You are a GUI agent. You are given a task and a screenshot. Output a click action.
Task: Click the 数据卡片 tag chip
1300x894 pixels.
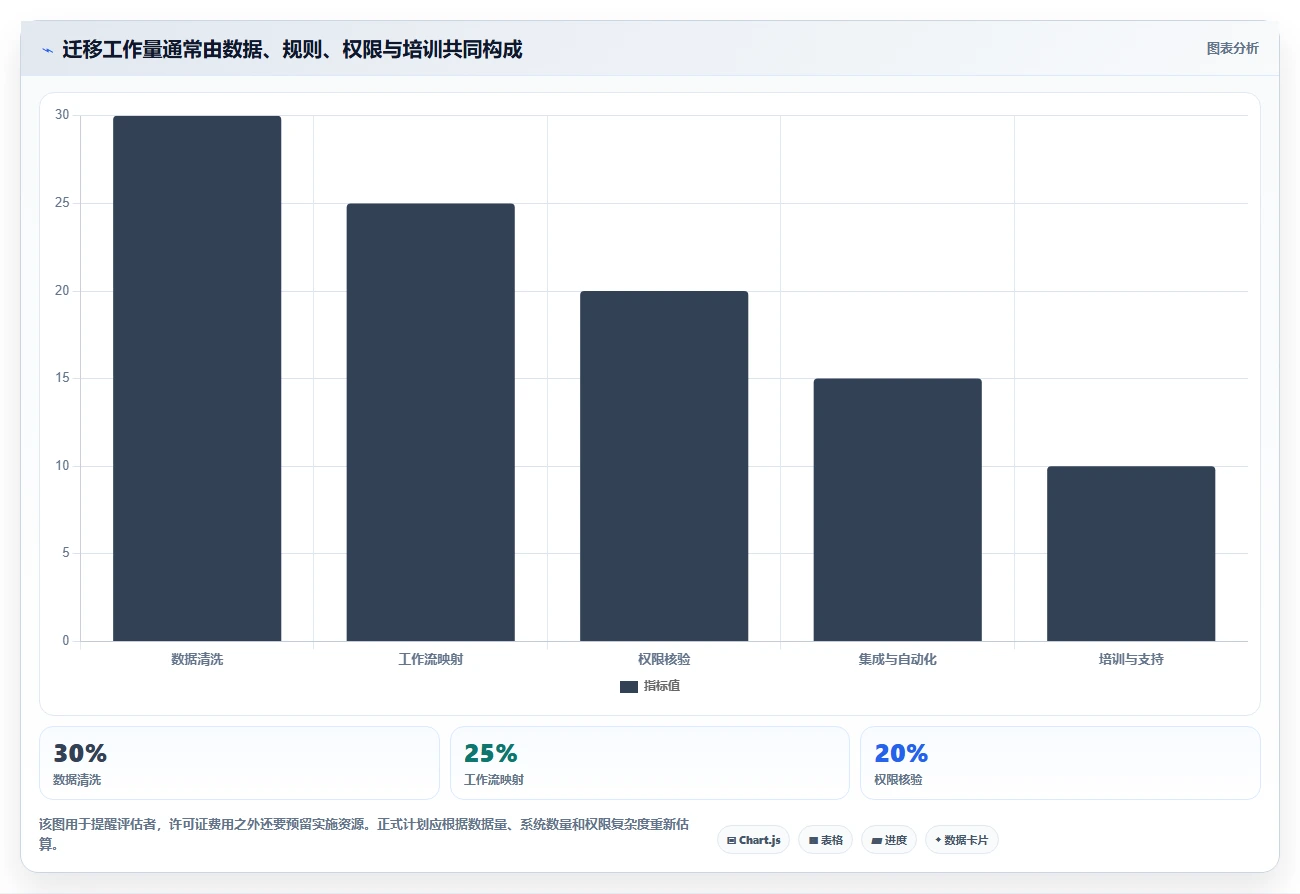[961, 840]
